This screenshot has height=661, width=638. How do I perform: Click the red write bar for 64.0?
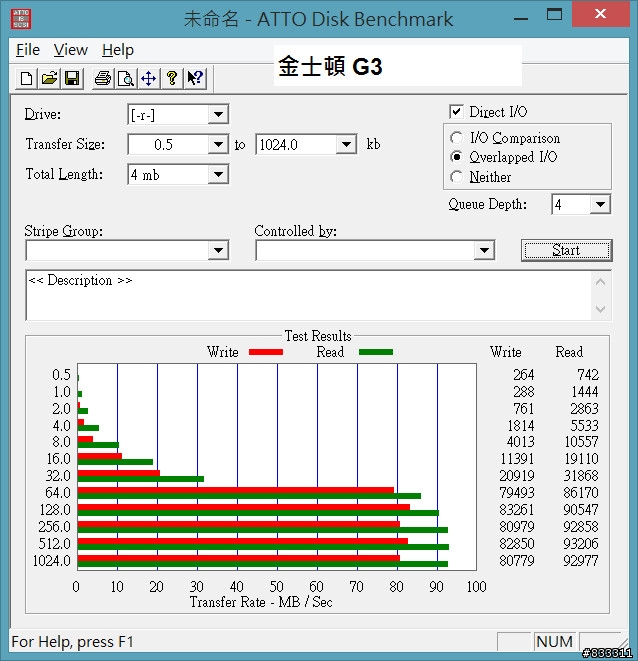pyautogui.click(x=236, y=490)
